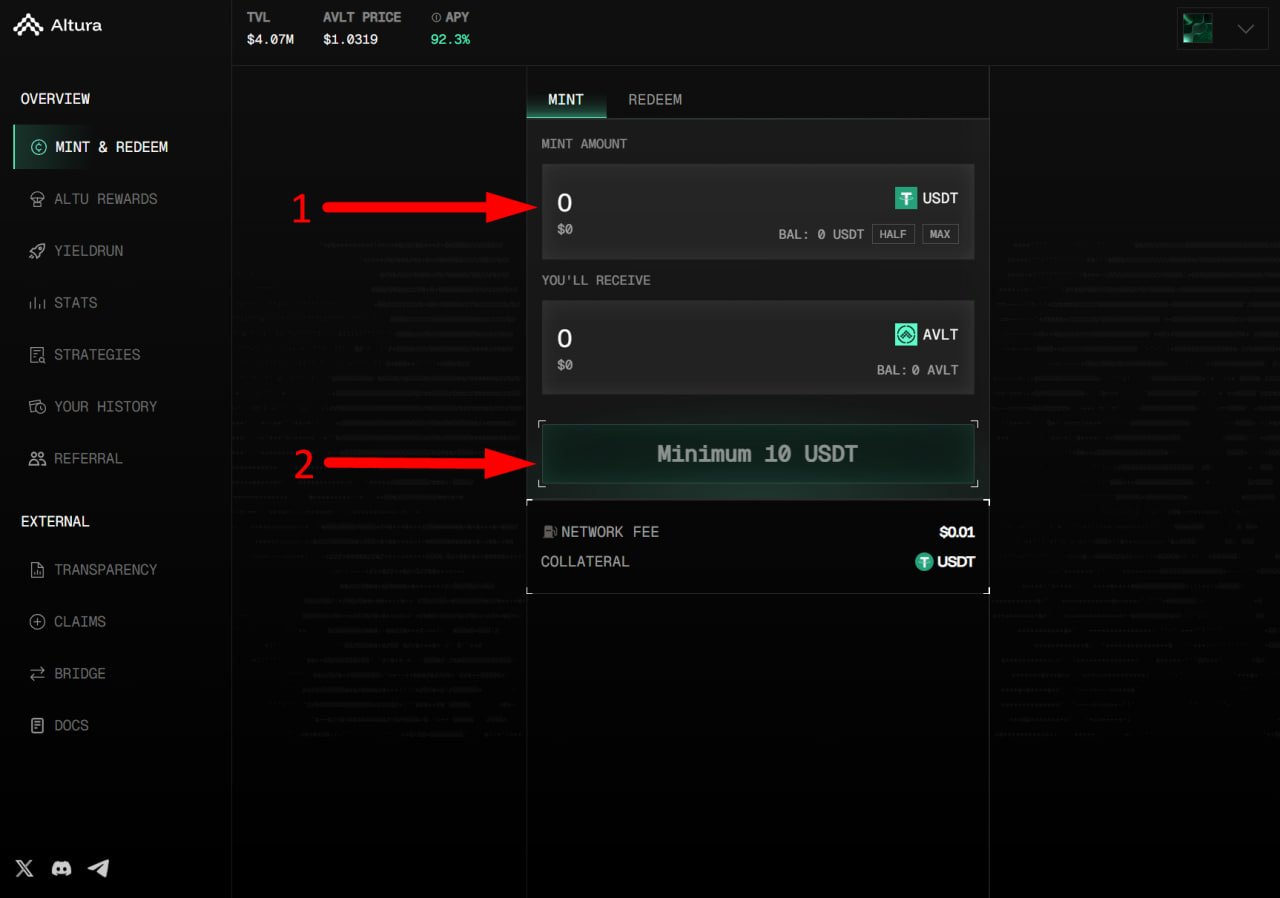1280x898 pixels.
Task: Open the Telegram social icon
Action: tap(98, 868)
